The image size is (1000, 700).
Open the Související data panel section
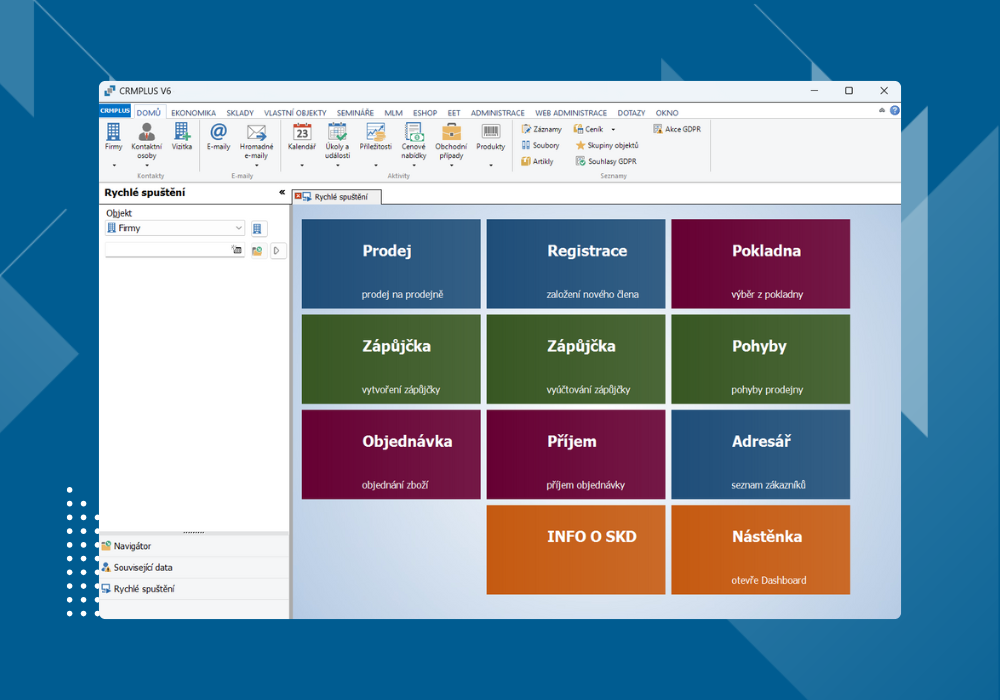[194, 567]
